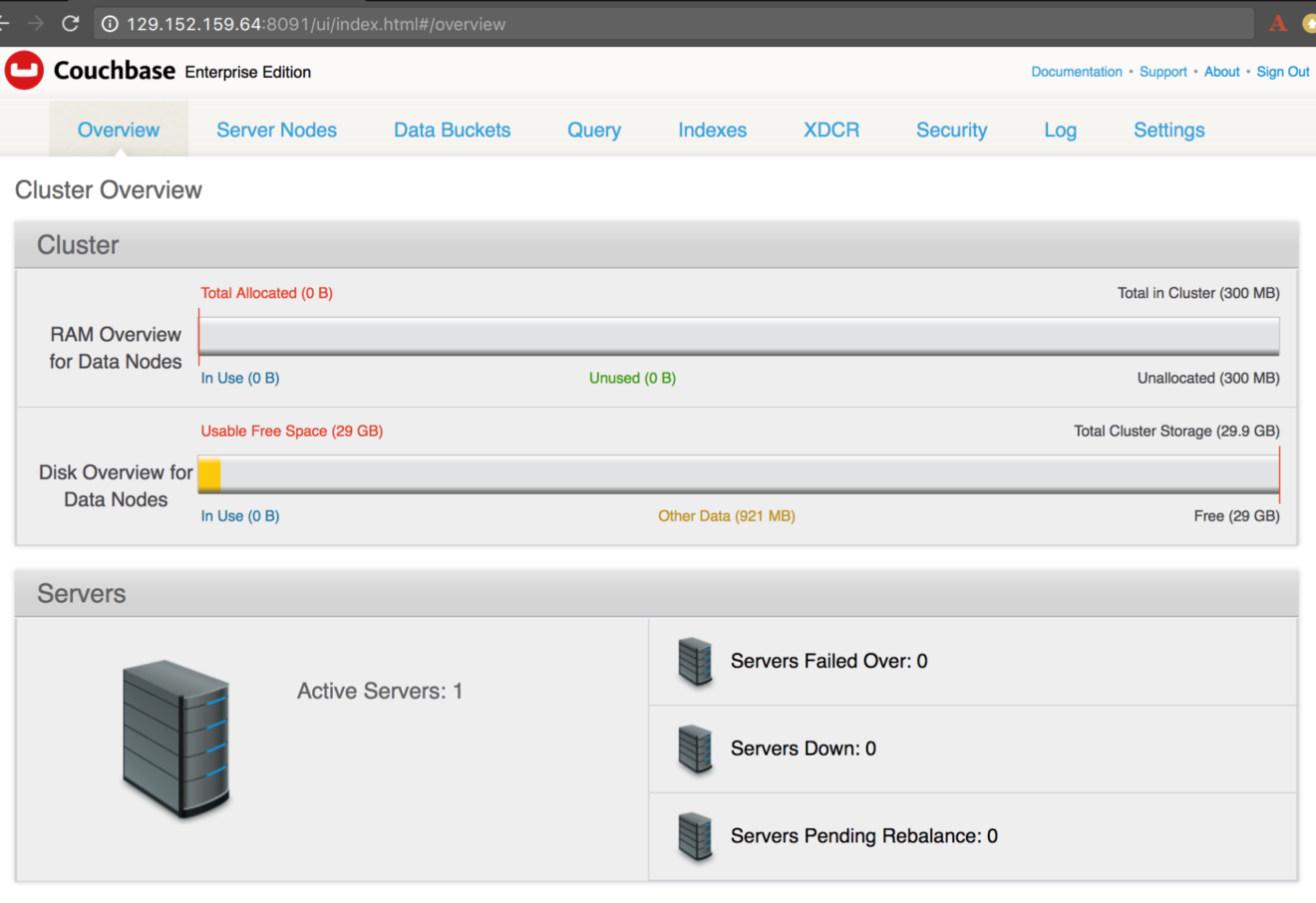Open the Data Buckets tab
This screenshot has width=1316, height=903.
click(452, 130)
